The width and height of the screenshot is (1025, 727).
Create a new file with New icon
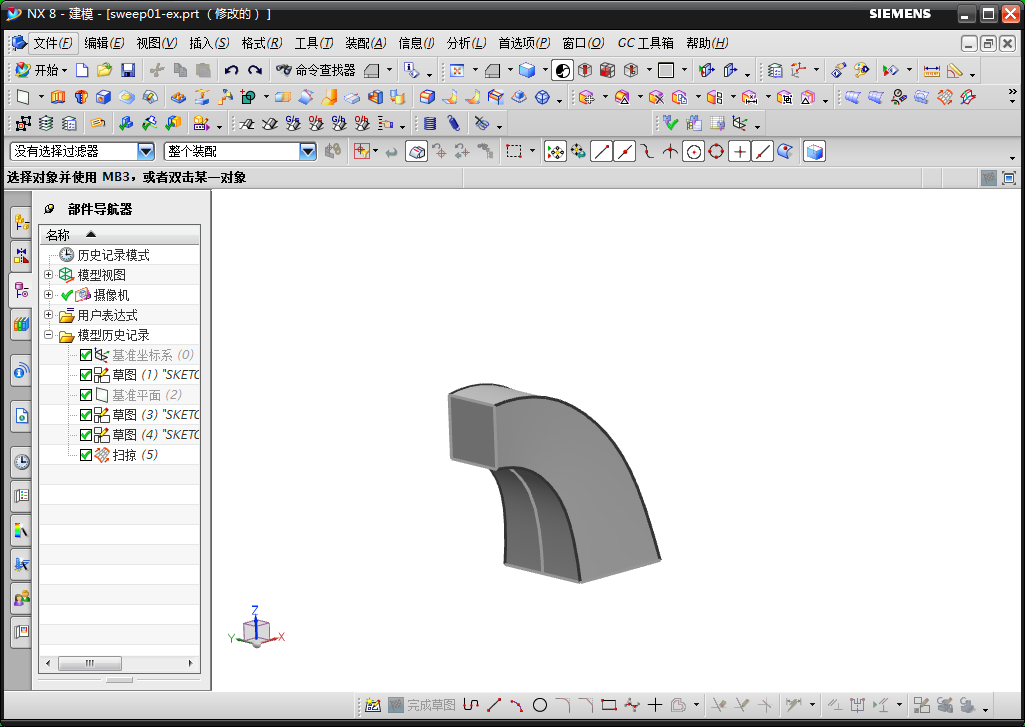[x=82, y=70]
